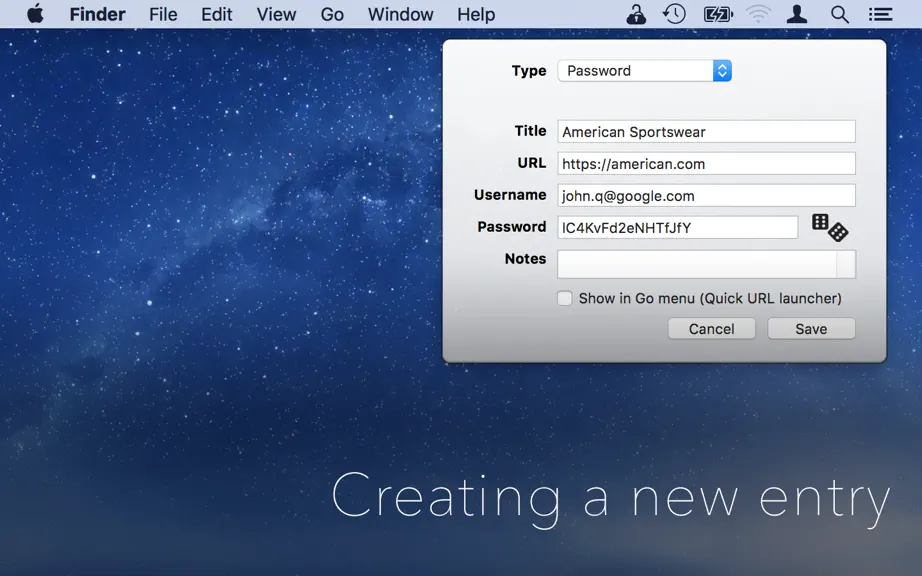Screen dimensions: 922x576
Task: Open the password manager padlock menu bar icon
Action: coord(636,14)
